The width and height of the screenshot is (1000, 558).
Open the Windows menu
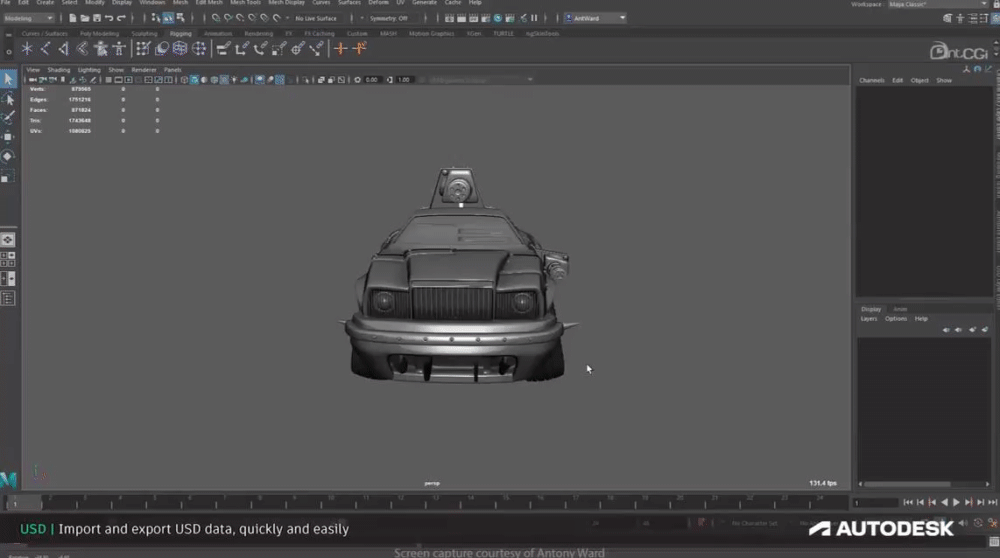152,3
